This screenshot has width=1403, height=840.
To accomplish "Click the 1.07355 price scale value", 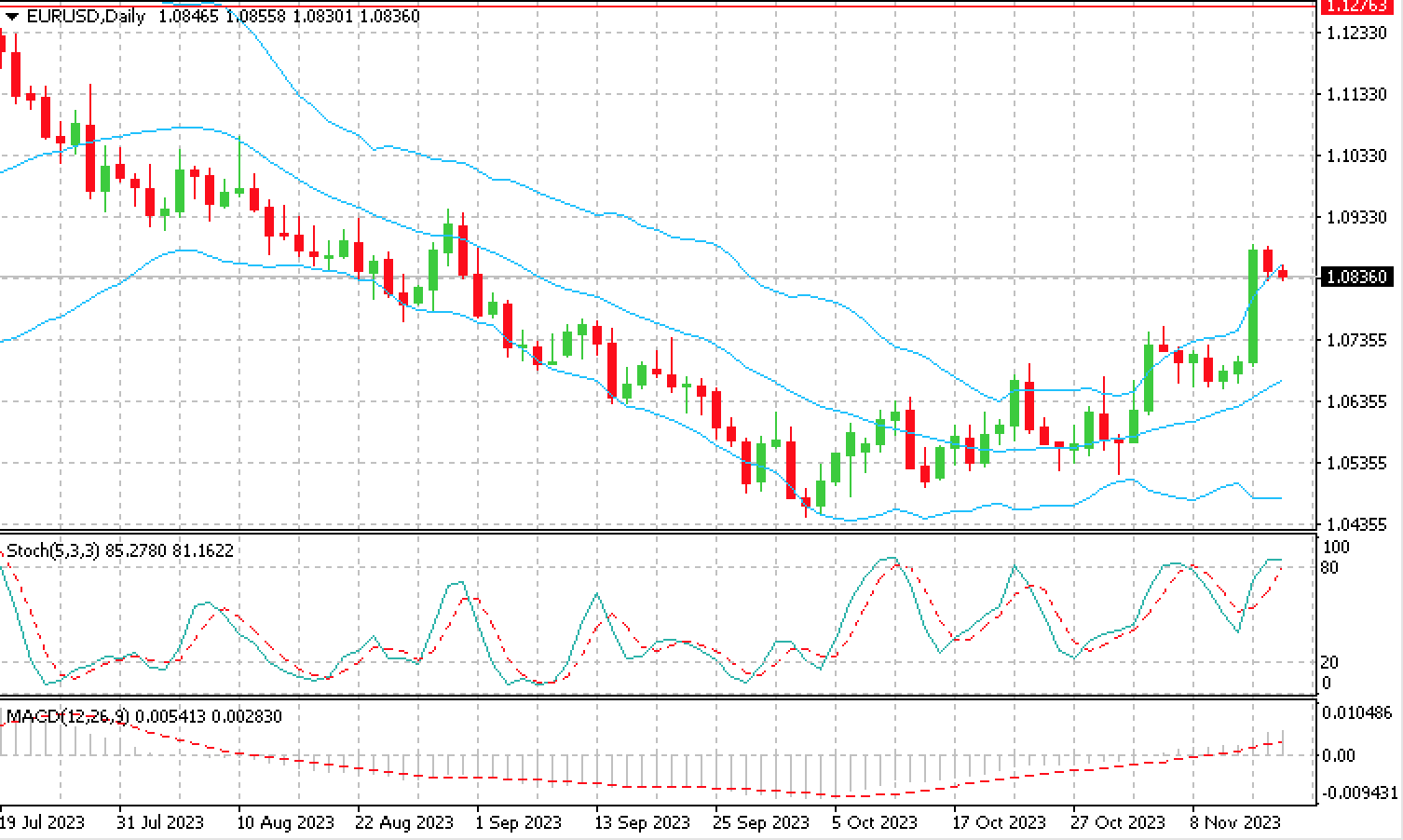I will pos(1356,340).
